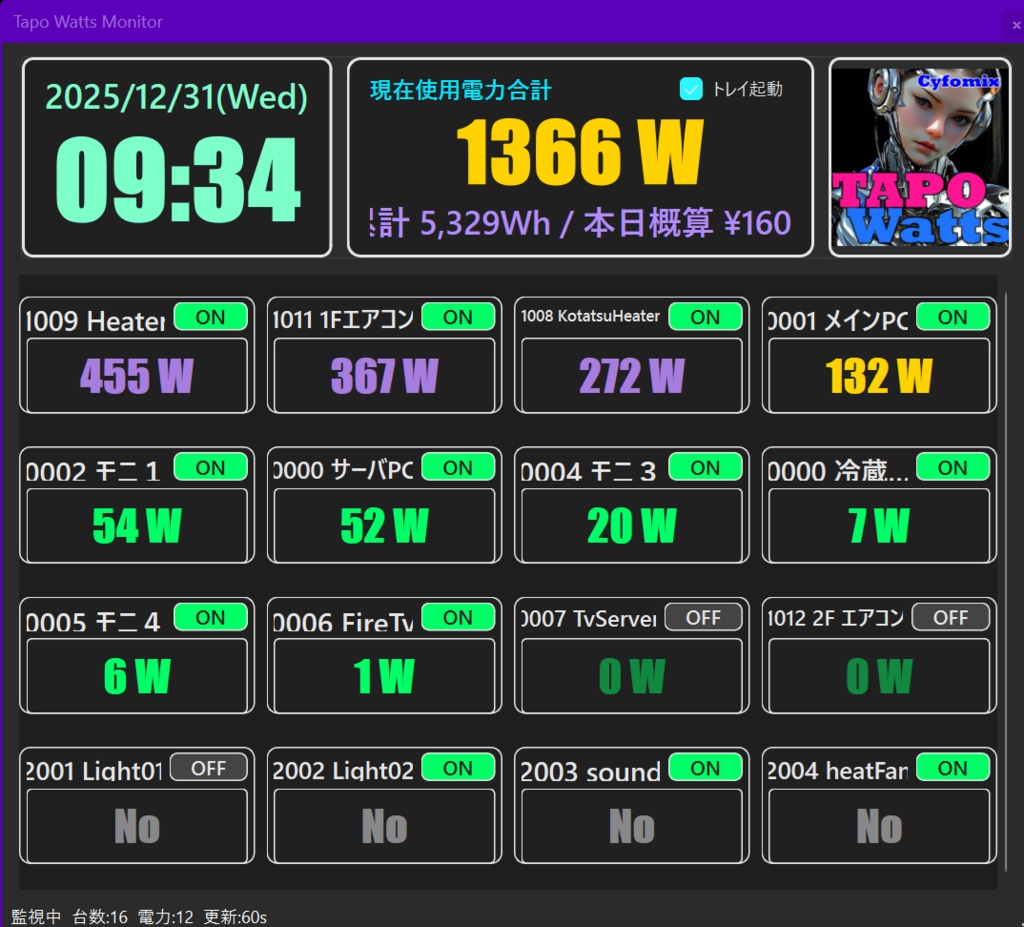This screenshot has width=1024, height=927.
Task: Disable the トレイ起動 checkbox
Action: point(690,89)
